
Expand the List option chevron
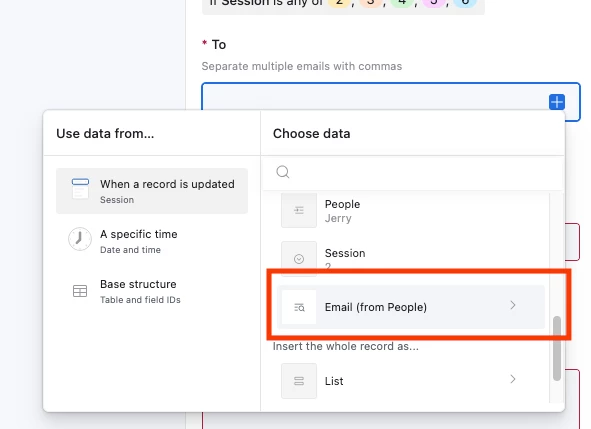tap(513, 379)
